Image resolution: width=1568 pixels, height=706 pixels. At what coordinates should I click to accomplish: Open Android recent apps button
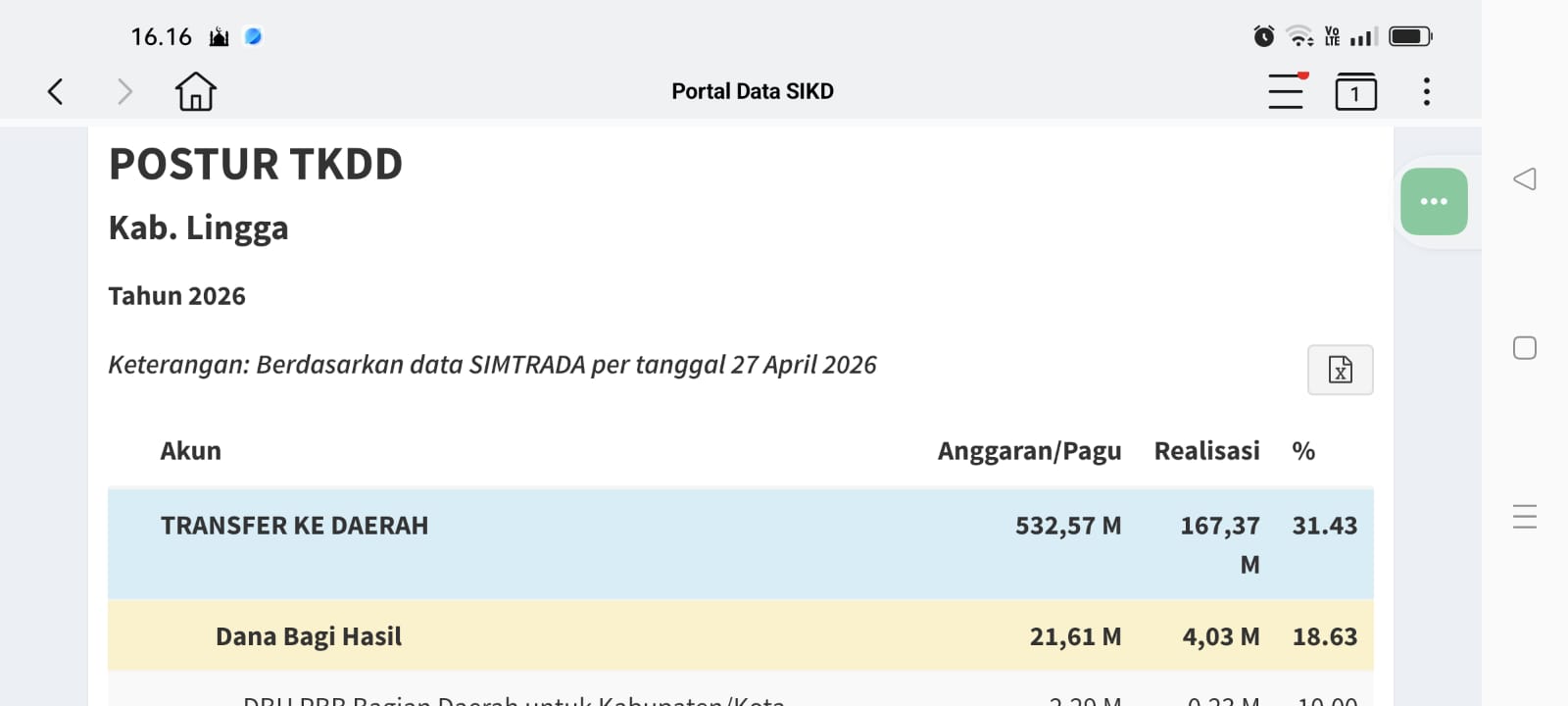click(1524, 516)
